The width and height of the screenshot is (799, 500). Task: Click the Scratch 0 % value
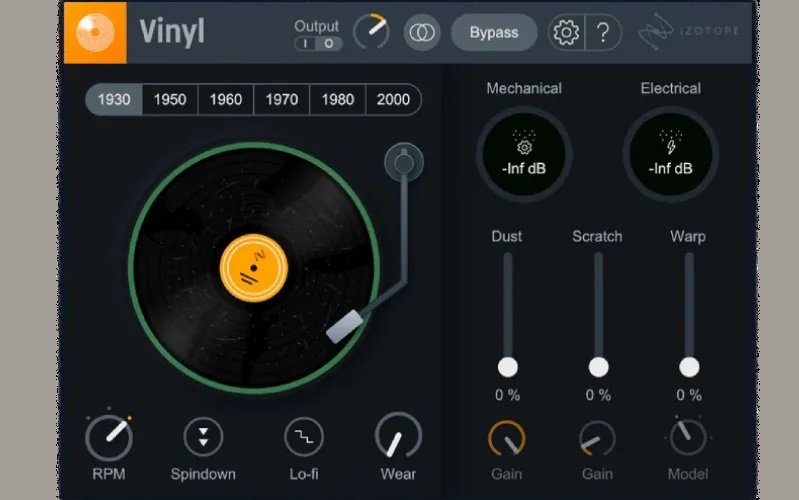[x=598, y=395]
